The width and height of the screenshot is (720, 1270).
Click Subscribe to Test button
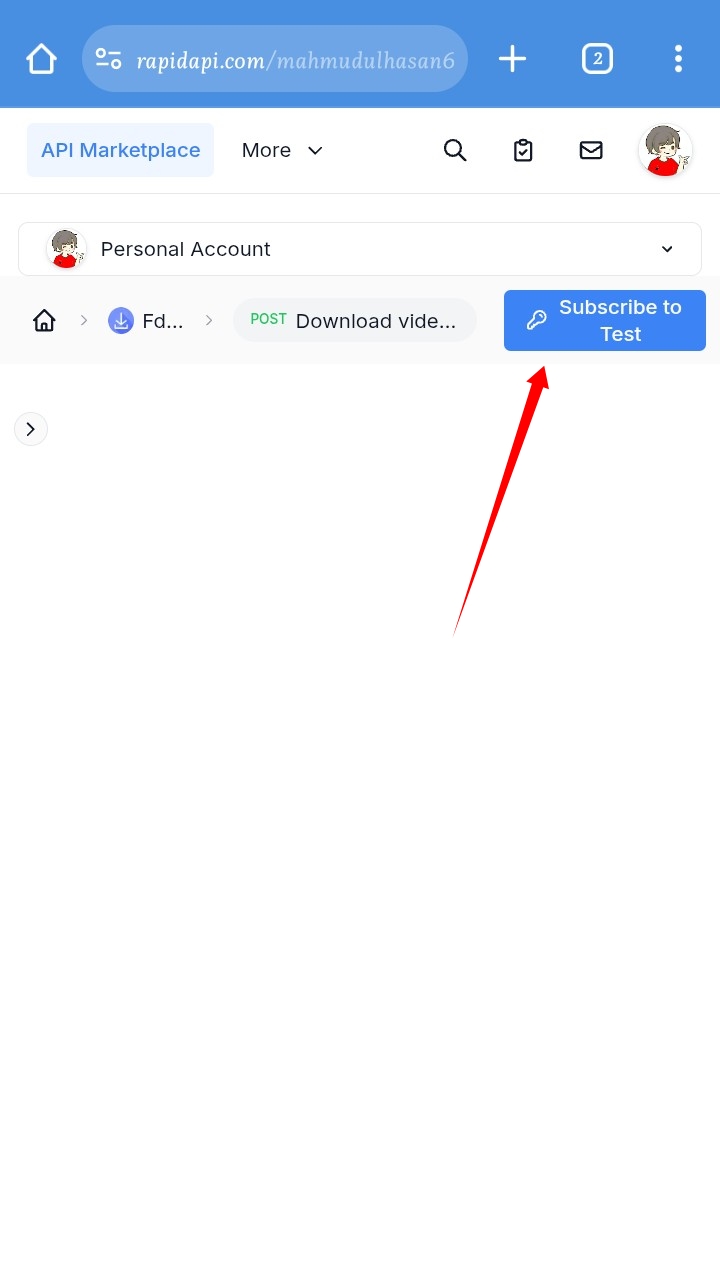[605, 320]
